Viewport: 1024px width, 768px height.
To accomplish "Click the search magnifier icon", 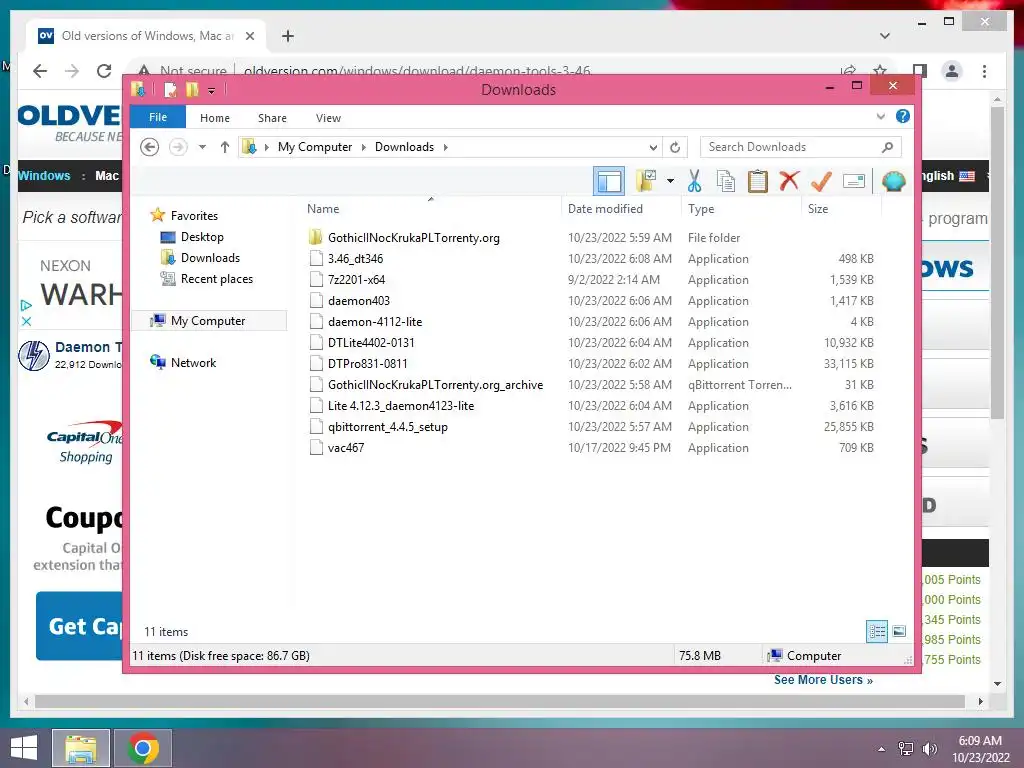I will [887, 147].
